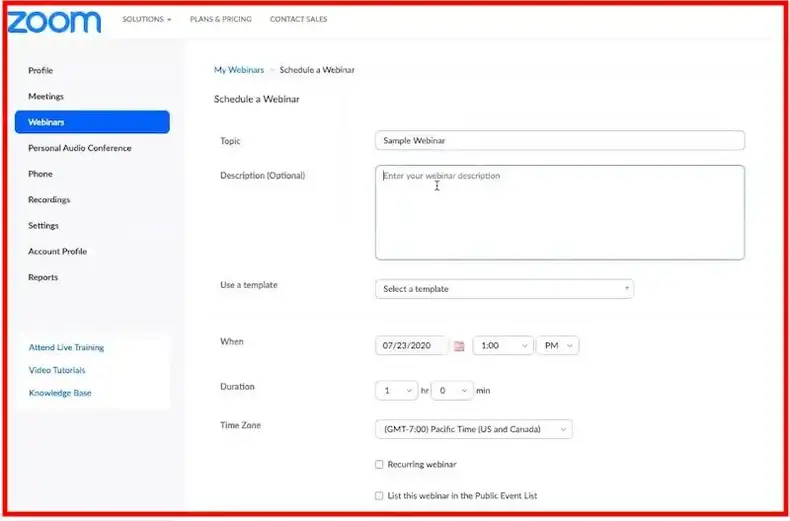
Task: Click the My Webinars breadcrumb link
Action: (239, 70)
